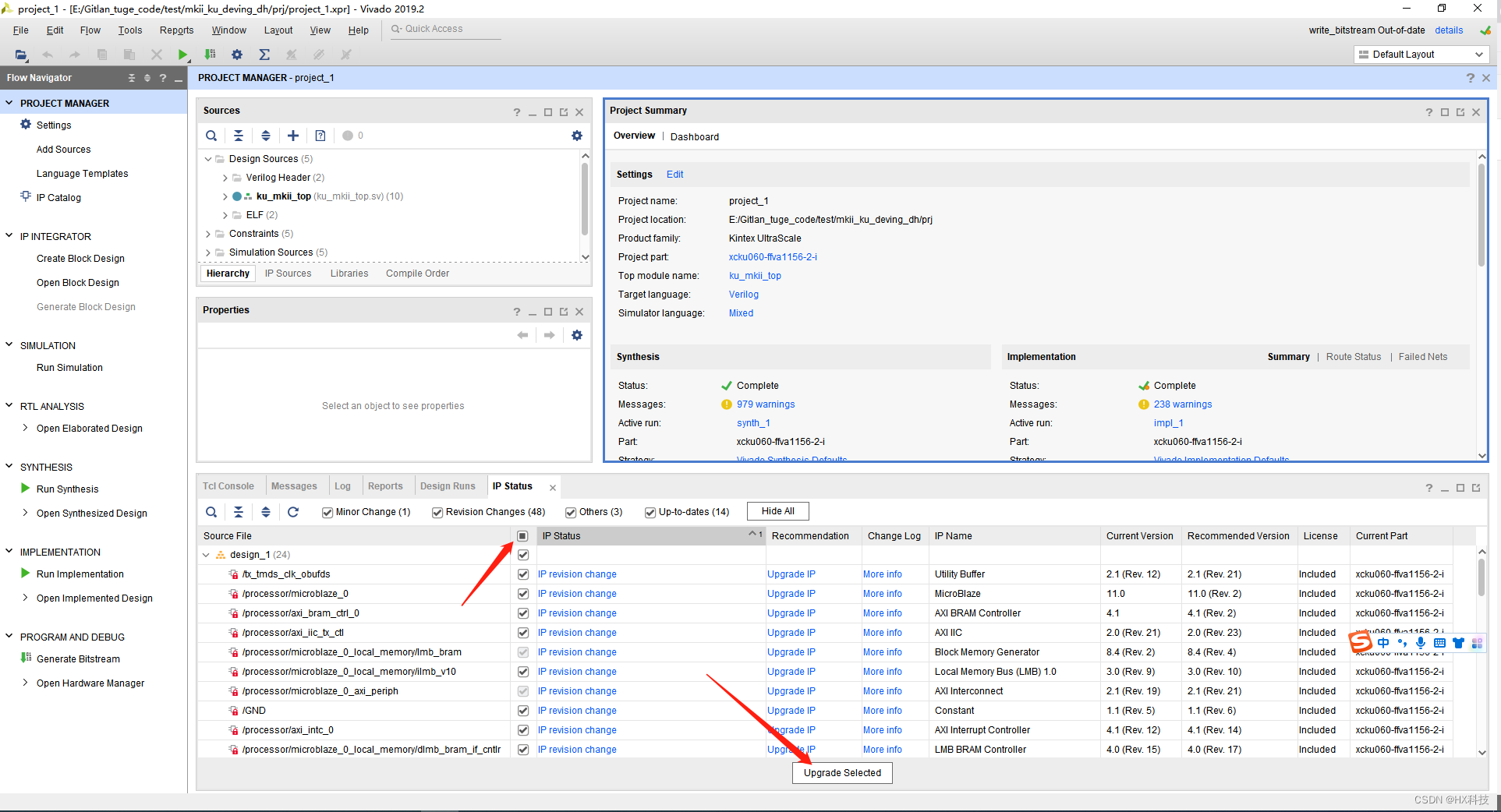
Task: Expand Simulation Sources node
Action: pyautogui.click(x=208, y=252)
